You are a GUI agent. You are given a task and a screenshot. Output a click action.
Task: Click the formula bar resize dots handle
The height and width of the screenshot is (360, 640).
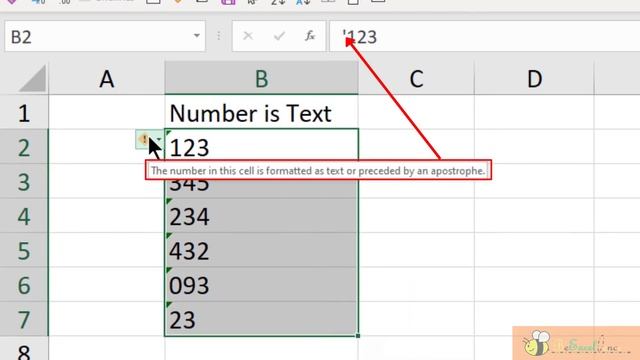tap(219, 36)
